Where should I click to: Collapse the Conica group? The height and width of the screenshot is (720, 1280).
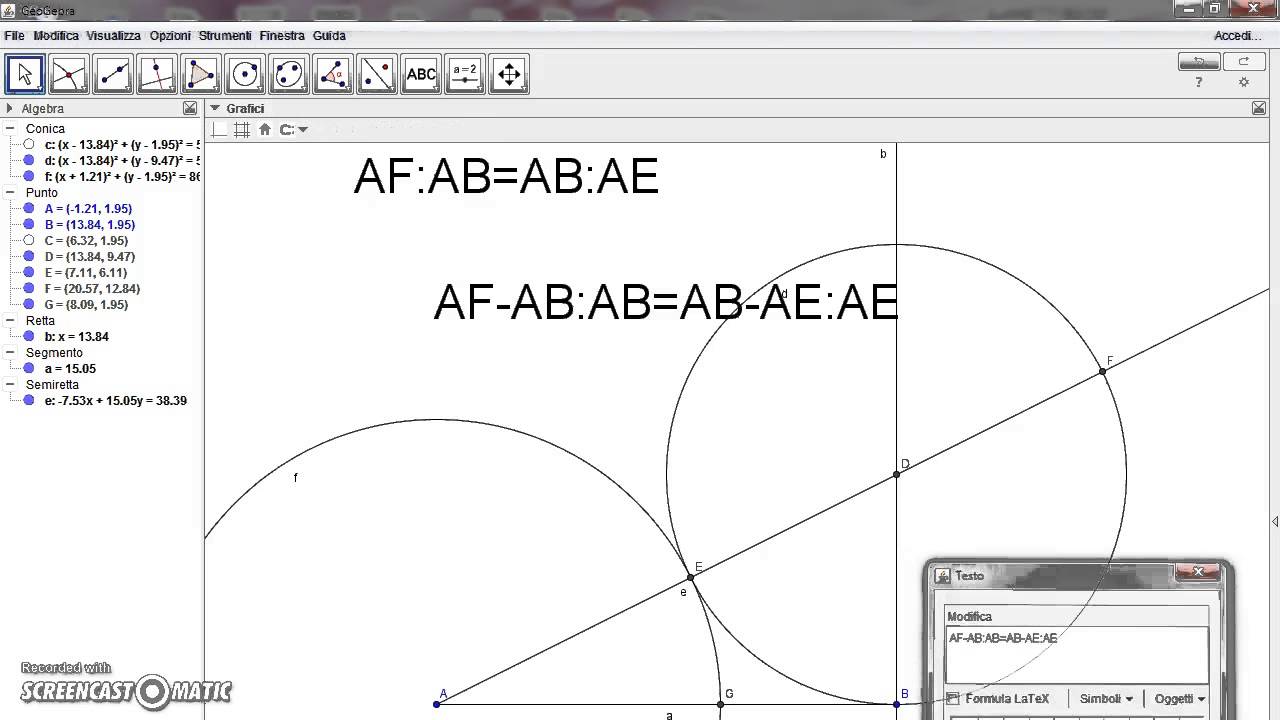click(x=10, y=128)
